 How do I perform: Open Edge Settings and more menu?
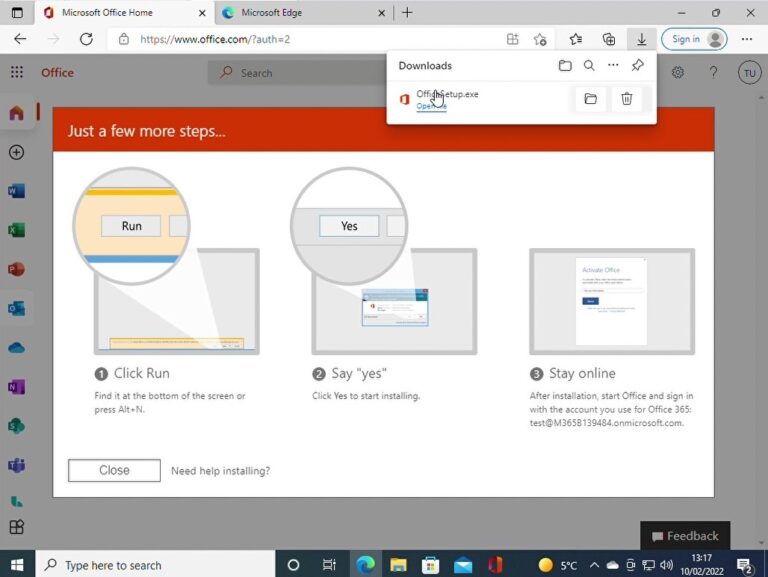pyautogui.click(x=746, y=39)
